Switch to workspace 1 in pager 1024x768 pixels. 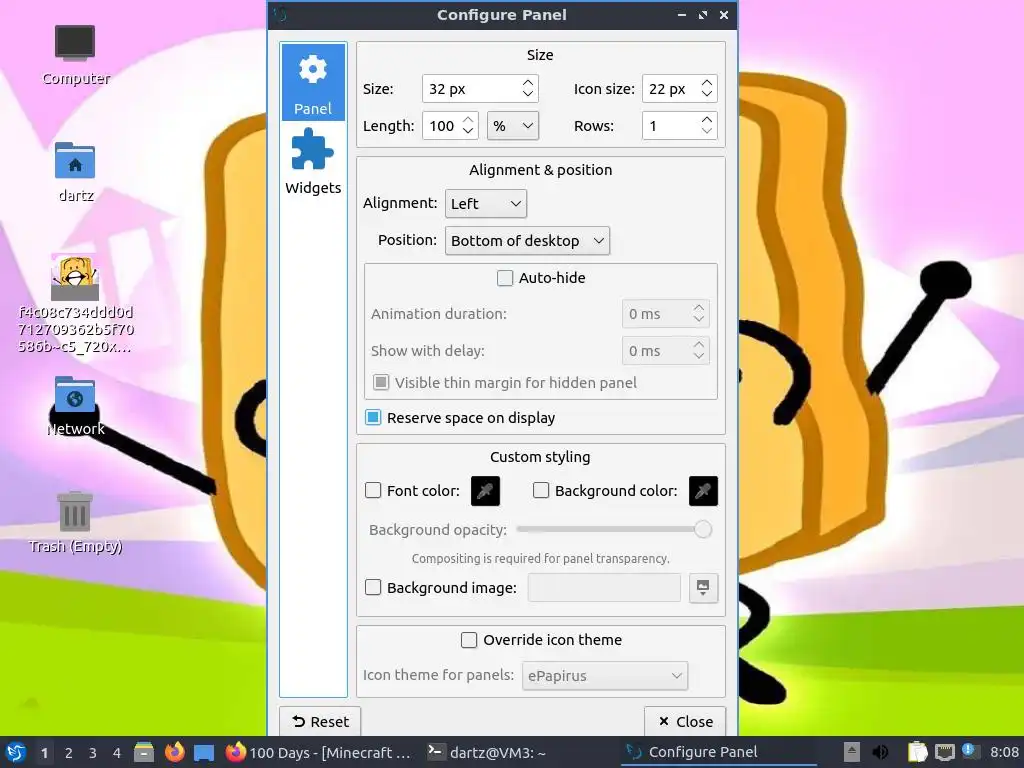pos(44,753)
